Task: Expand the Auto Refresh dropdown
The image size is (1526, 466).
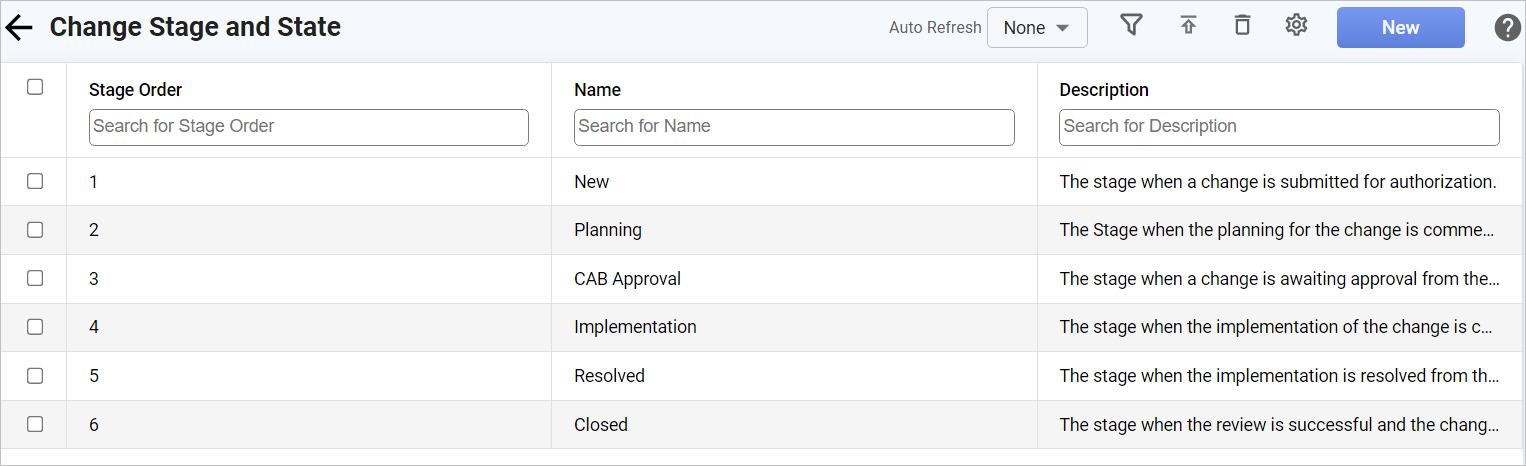Action: tap(1037, 28)
